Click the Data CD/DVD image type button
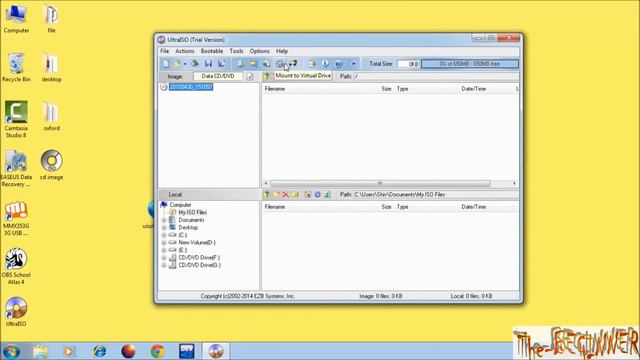This screenshot has width=640, height=360. click(218, 76)
